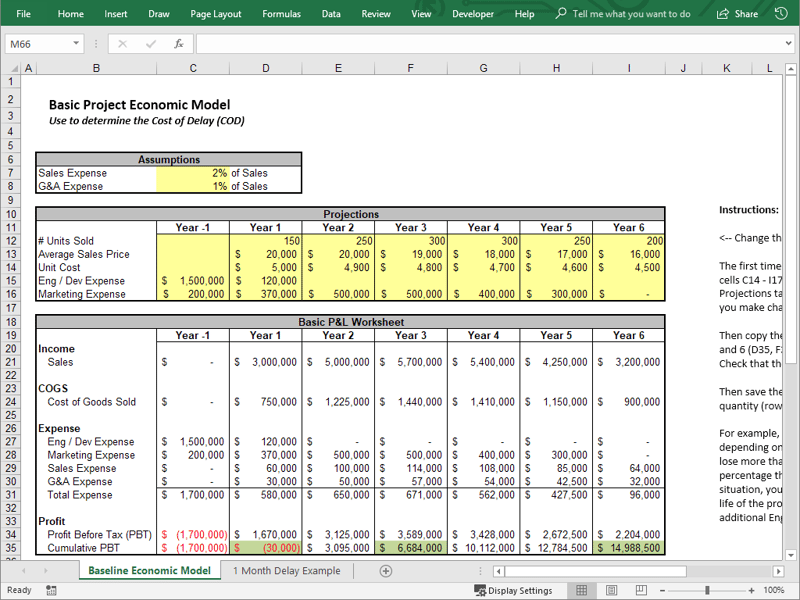
Task: Click the macro recording status bar icon
Action: pos(51,590)
